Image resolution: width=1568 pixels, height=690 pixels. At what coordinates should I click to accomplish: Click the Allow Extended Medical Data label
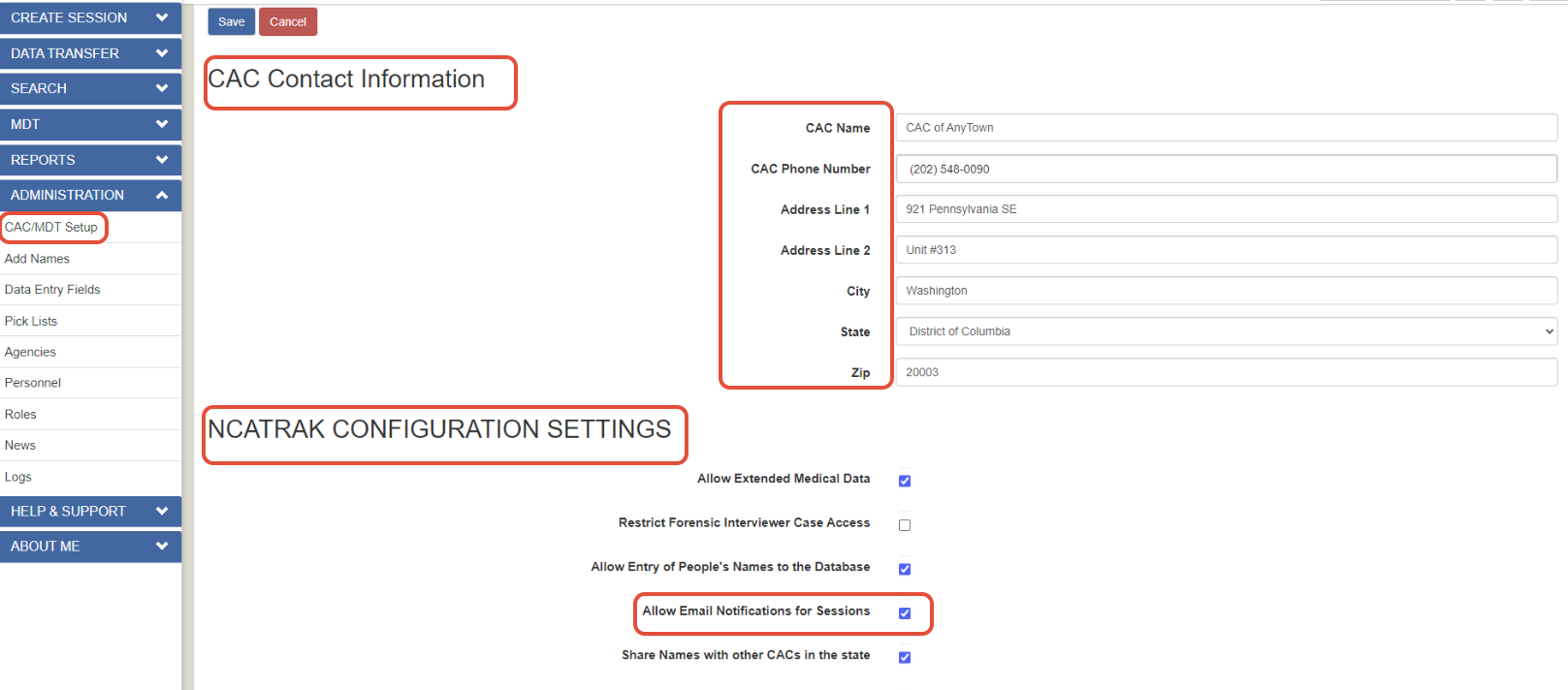[784, 479]
